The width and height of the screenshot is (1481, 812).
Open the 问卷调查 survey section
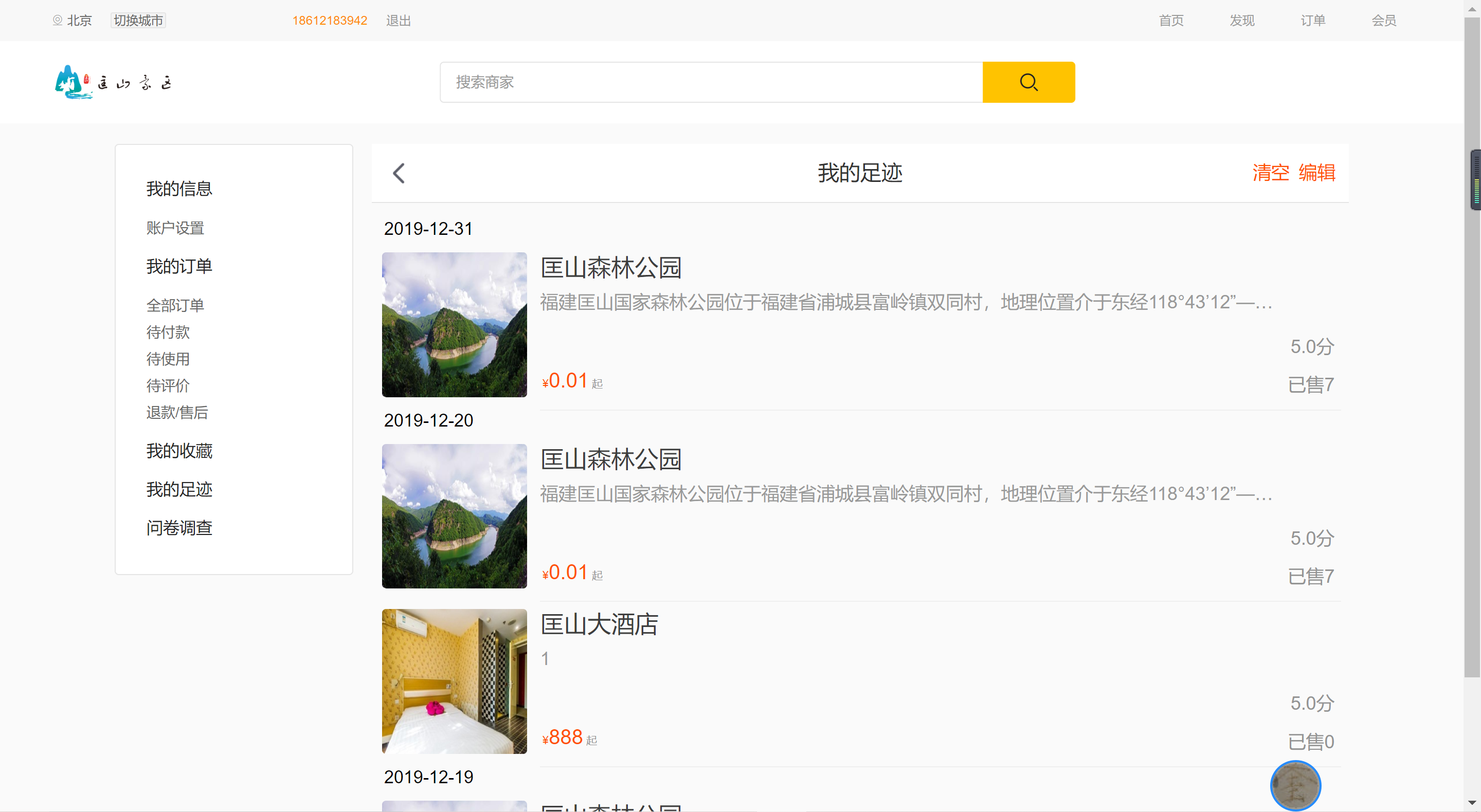179,527
